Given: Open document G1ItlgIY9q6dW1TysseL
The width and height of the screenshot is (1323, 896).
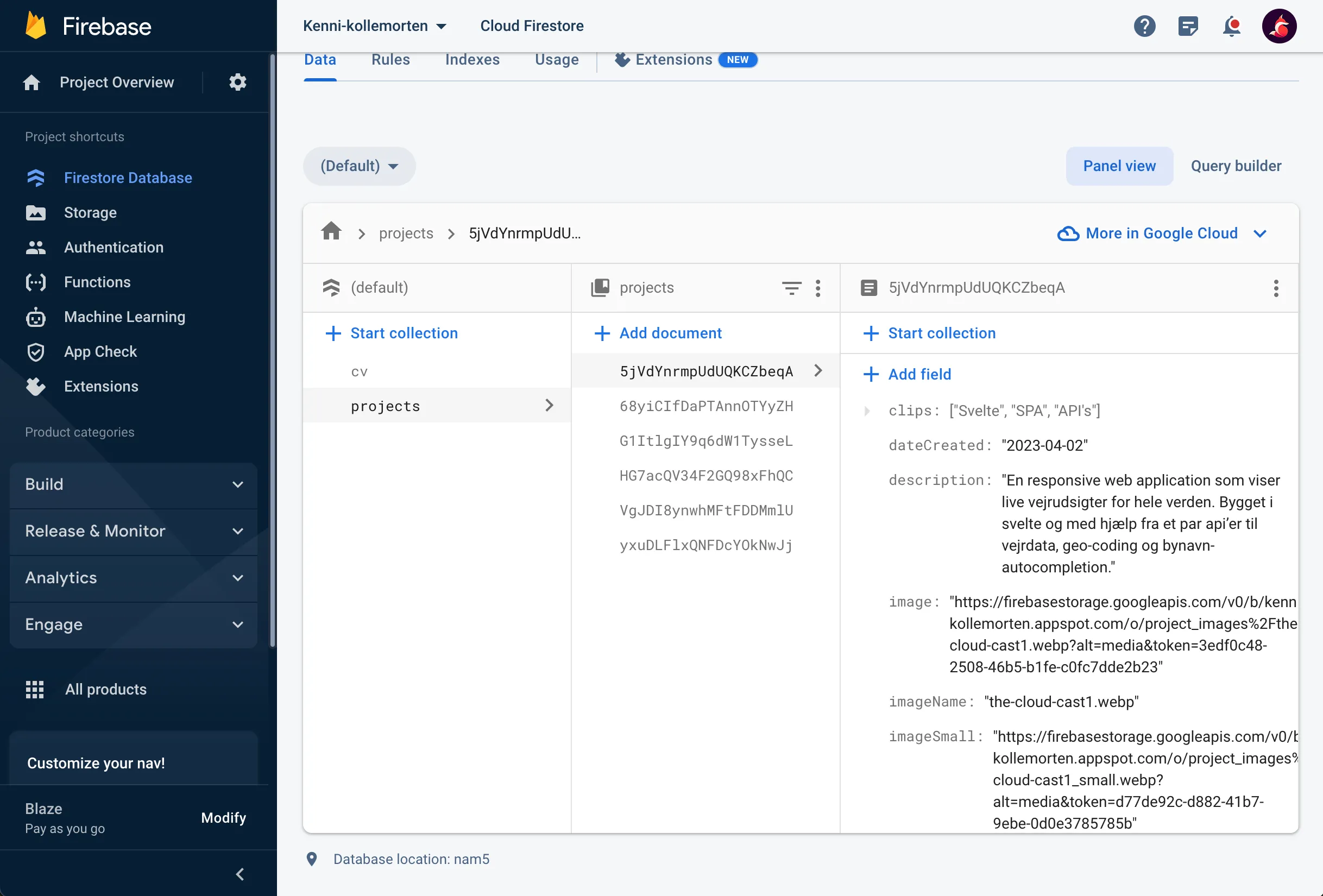Looking at the screenshot, I should 706,440.
